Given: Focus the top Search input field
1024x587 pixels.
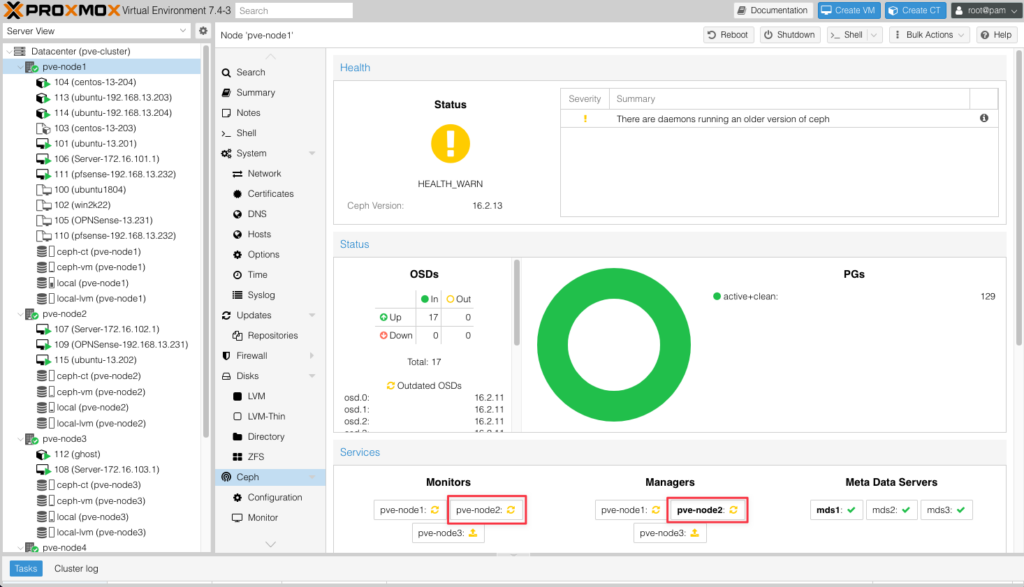Looking at the screenshot, I should point(294,10).
